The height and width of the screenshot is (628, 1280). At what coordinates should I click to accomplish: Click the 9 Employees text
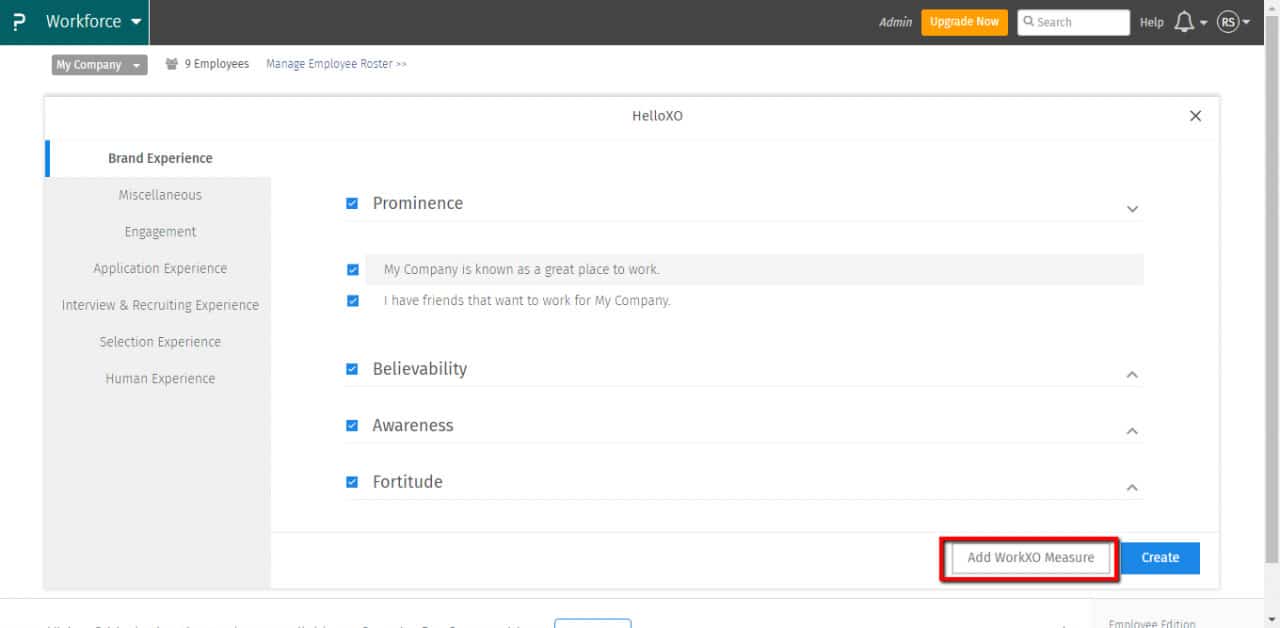[x=216, y=64]
